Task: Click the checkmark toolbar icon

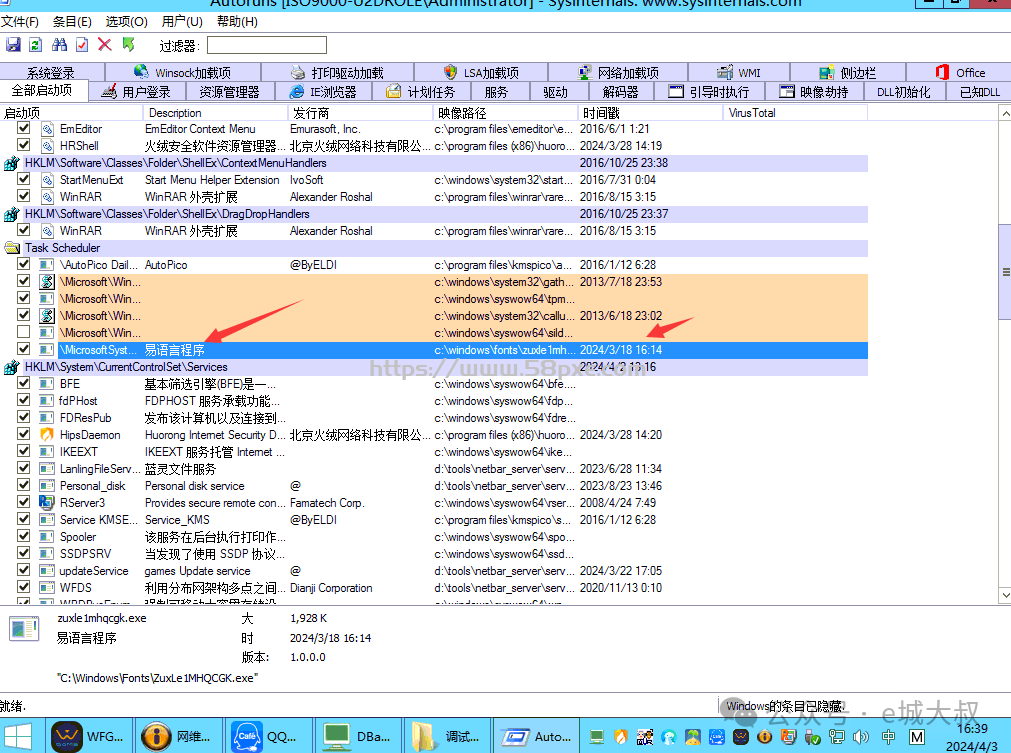Action: click(82, 44)
